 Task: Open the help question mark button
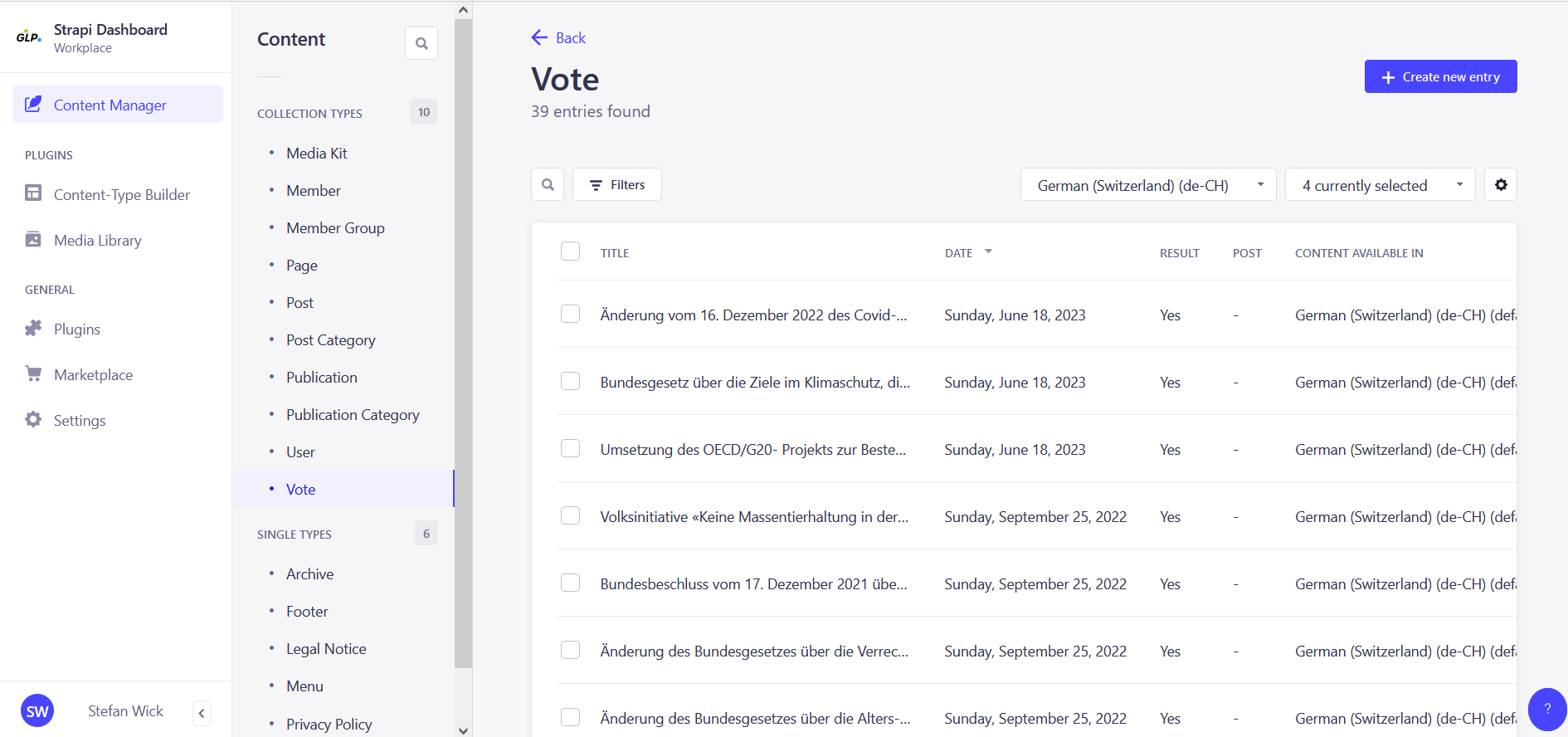(1547, 709)
